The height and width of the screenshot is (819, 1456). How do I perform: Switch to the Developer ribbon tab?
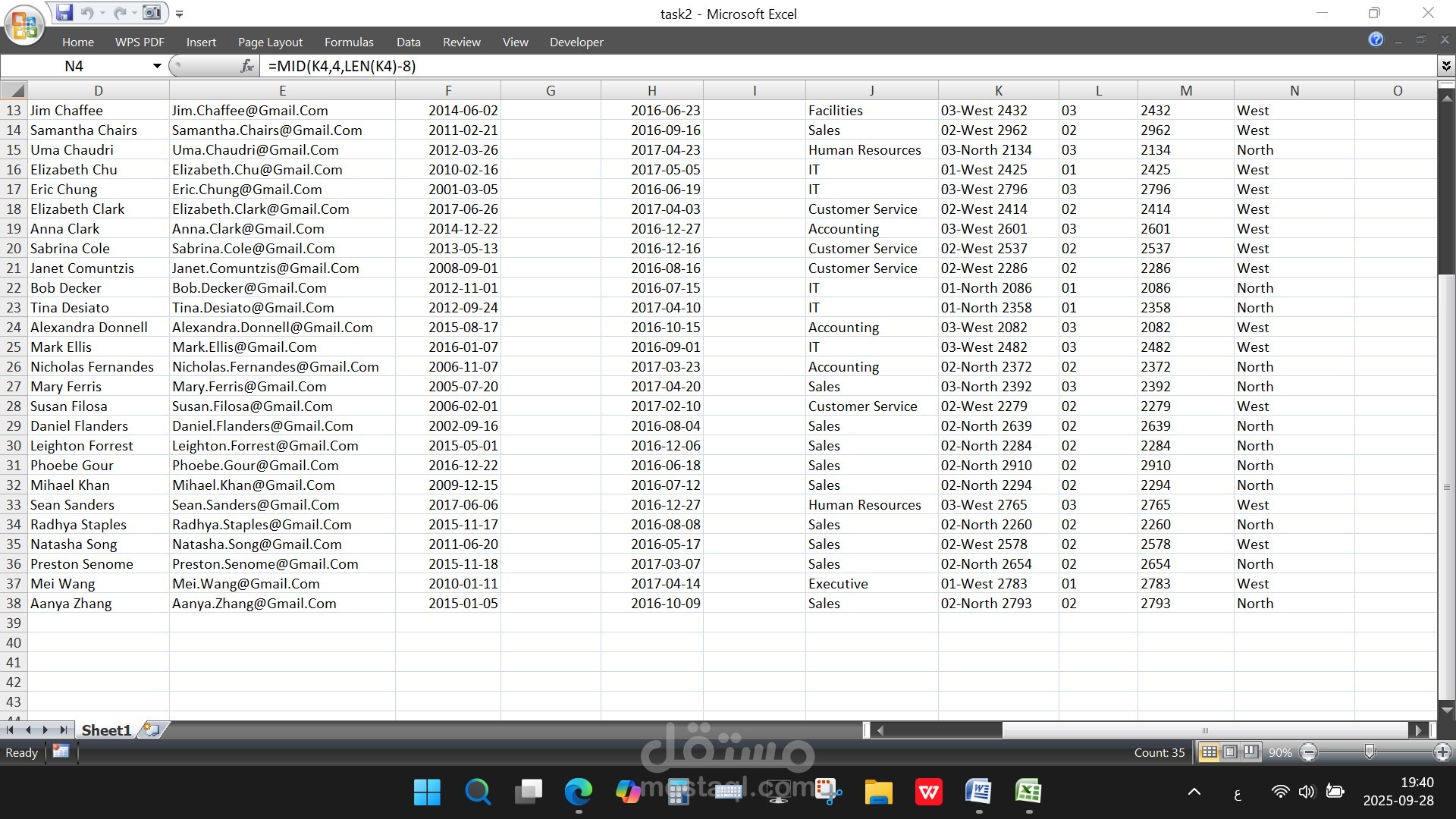(x=576, y=42)
